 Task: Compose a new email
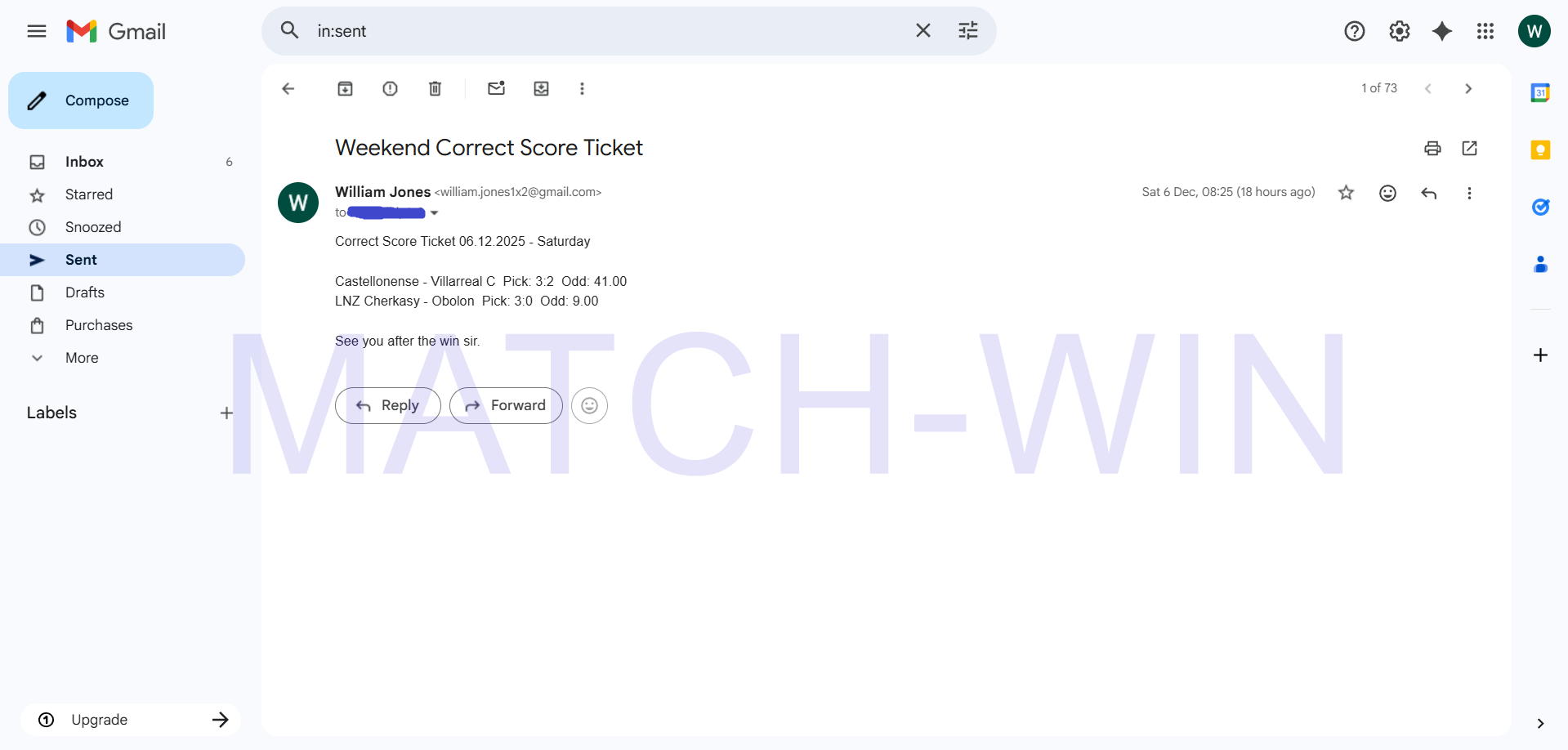81,100
